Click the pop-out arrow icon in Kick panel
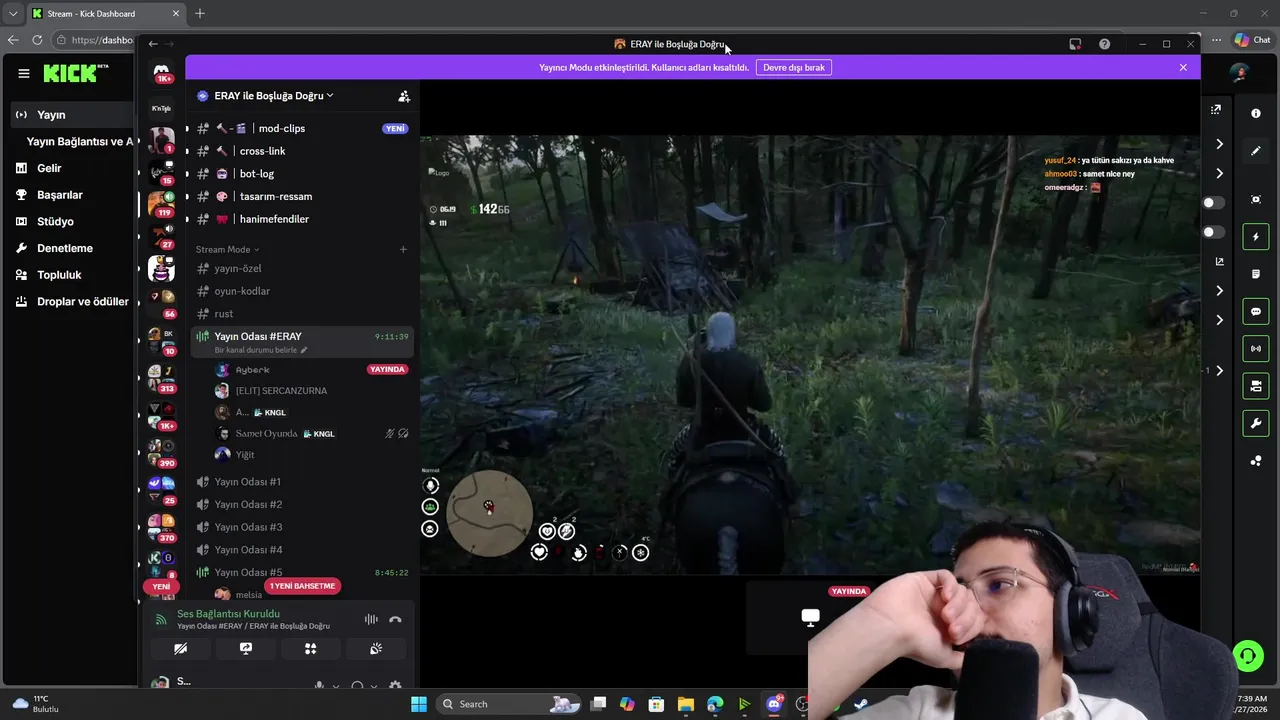1280x720 pixels. coord(1216,110)
